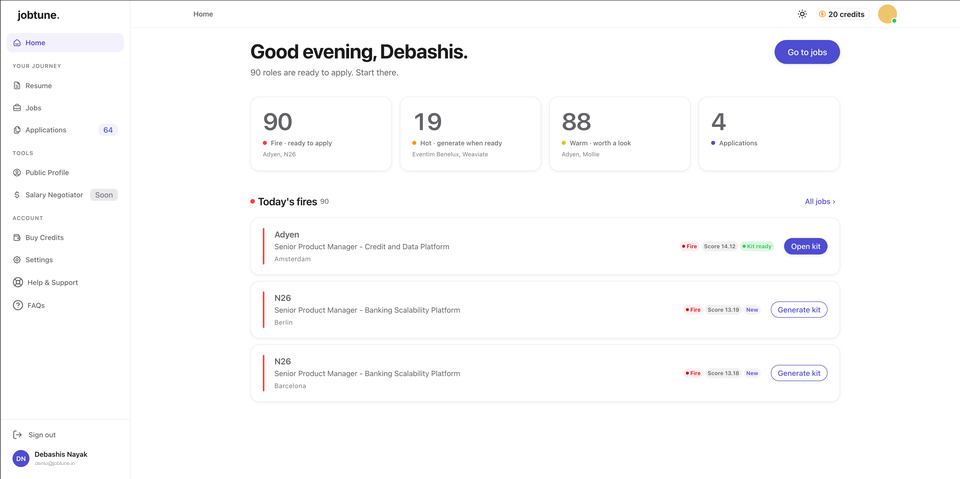Click the Resume document icon
The height and width of the screenshot is (479, 960).
17,86
